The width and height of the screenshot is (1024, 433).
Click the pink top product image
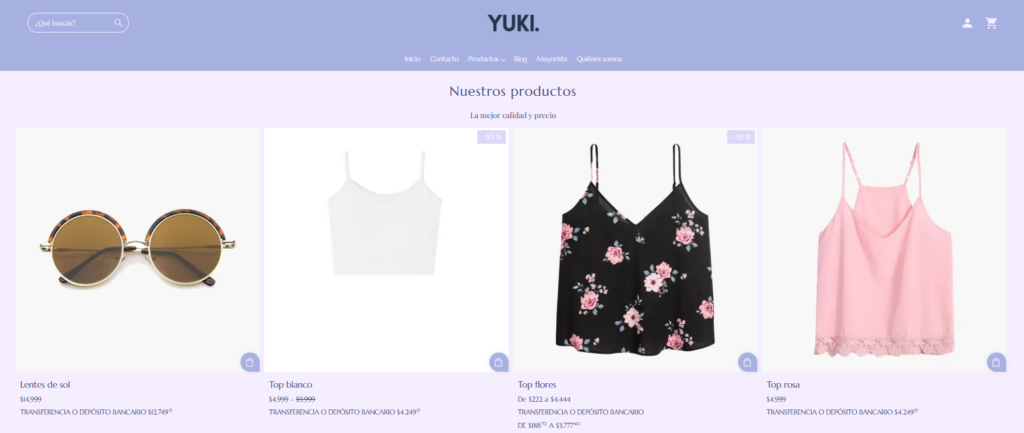884,249
